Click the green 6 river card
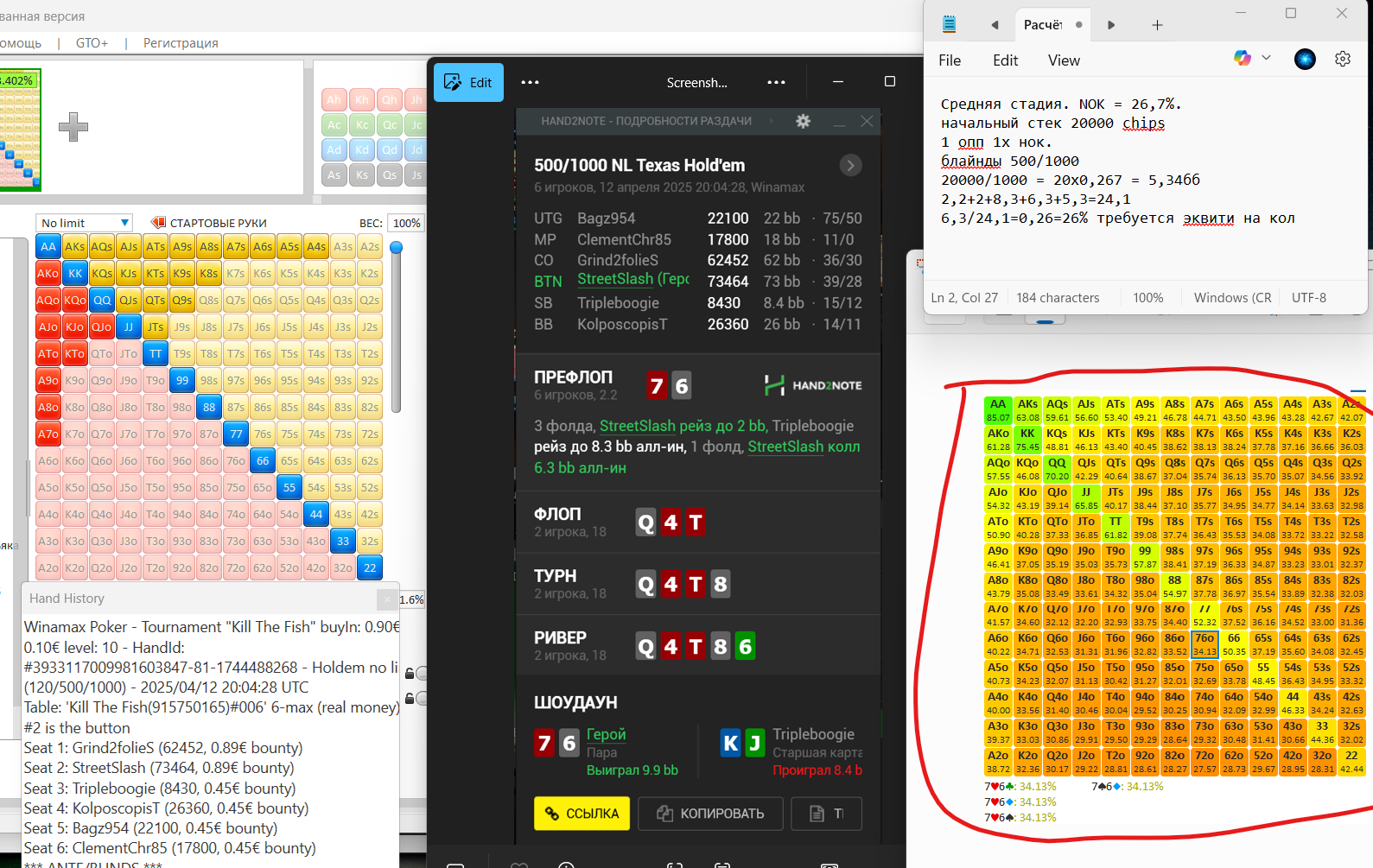Image resolution: width=1373 pixels, height=868 pixels. tap(745, 646)
